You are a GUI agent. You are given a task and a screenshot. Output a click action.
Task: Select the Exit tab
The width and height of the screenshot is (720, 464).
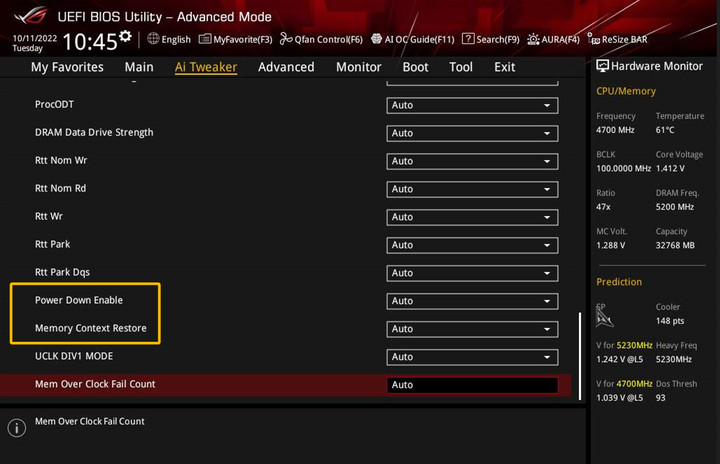pos(504,67)
